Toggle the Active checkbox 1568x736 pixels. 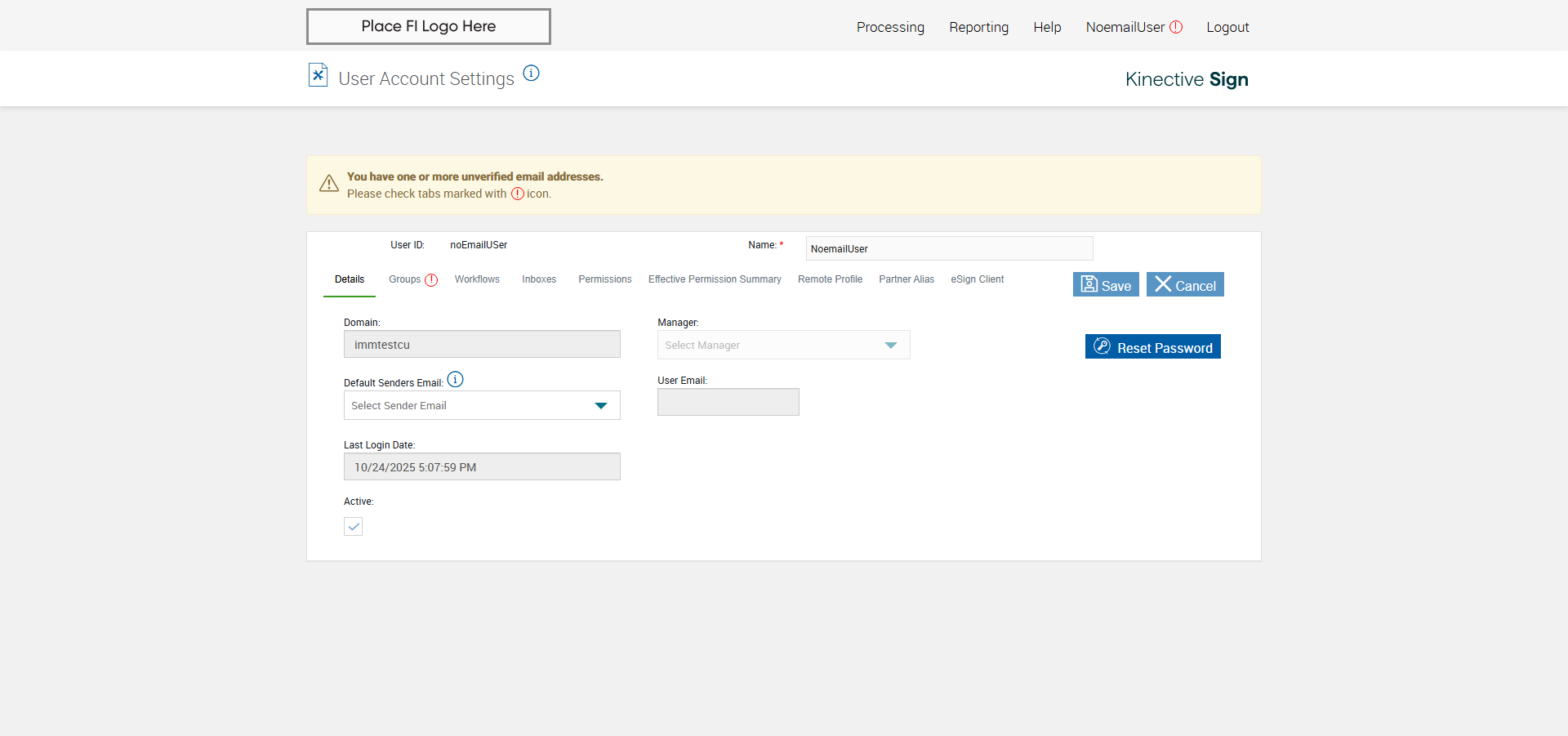[354, 527]
